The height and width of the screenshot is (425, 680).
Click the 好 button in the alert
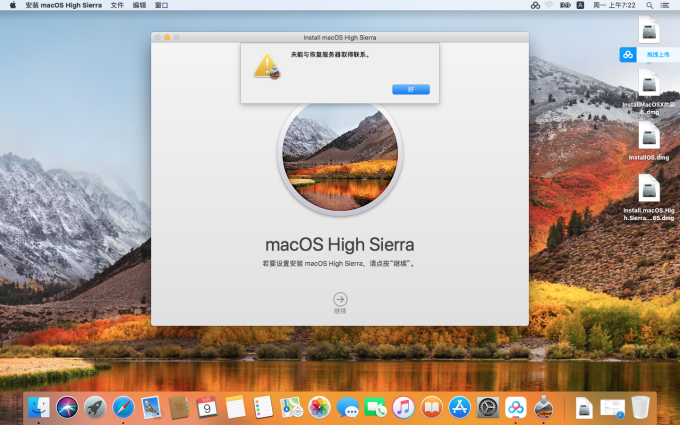pyautogui.click(x=411, y=89)
